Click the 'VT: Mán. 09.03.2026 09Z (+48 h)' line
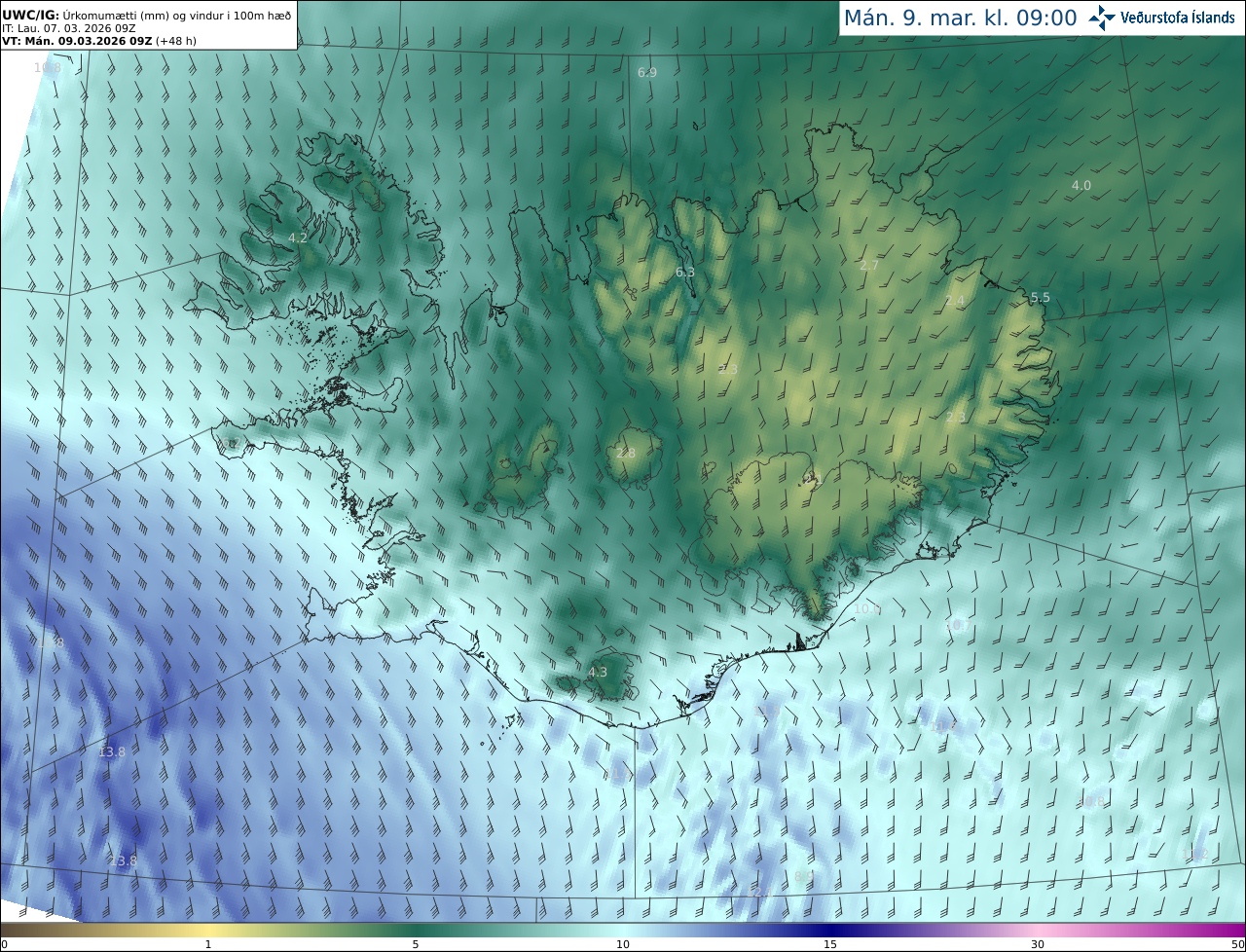Screen dimensions: 1246x952 coord(97,42)
